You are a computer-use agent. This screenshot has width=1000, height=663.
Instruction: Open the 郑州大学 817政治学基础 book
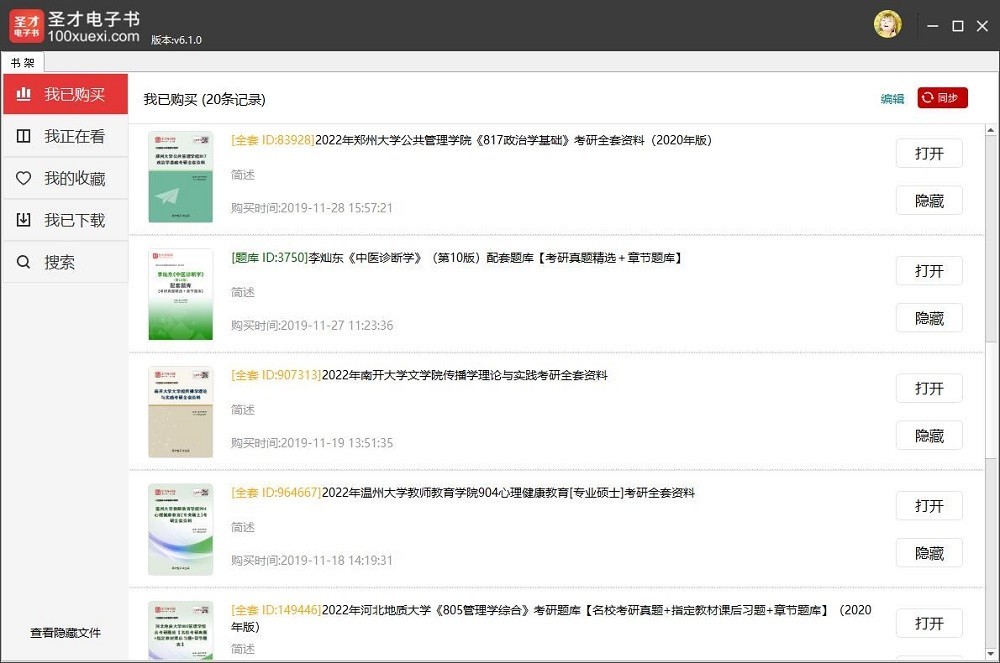pos(928,153)
